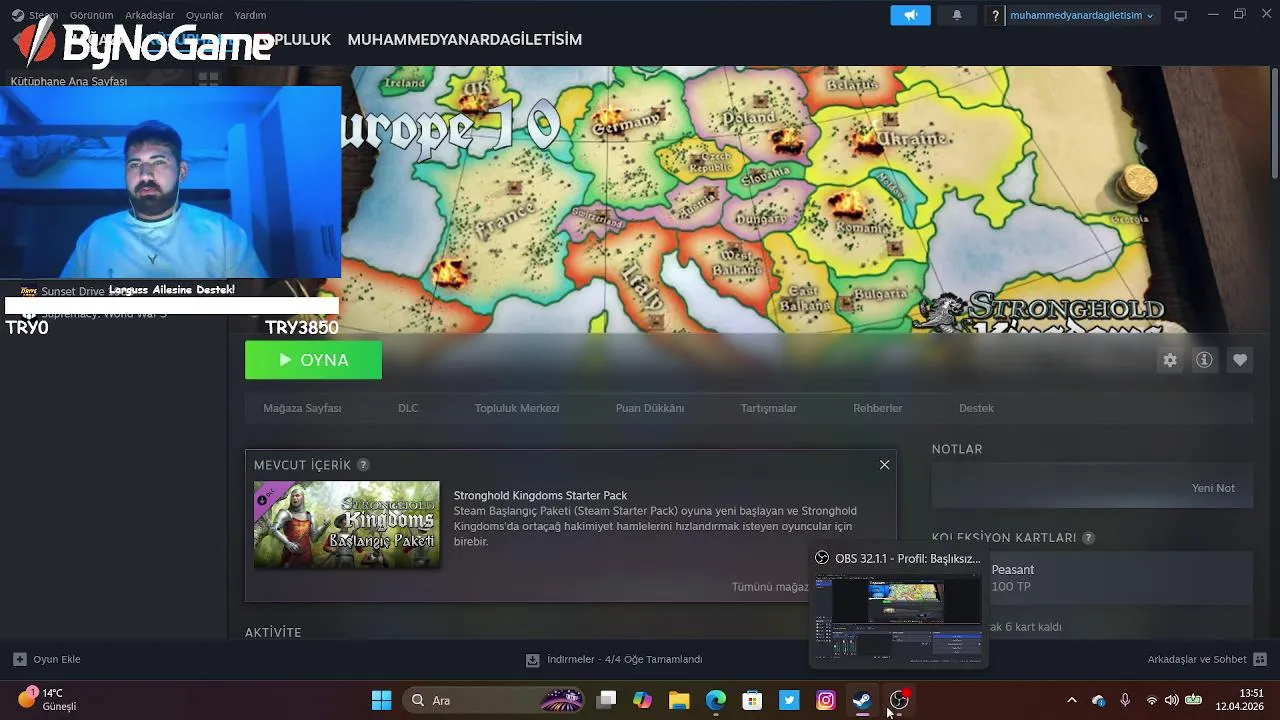1280x720 pixels.
Task: Show hidden system tray icons chevron
Action: point(1072,700)
